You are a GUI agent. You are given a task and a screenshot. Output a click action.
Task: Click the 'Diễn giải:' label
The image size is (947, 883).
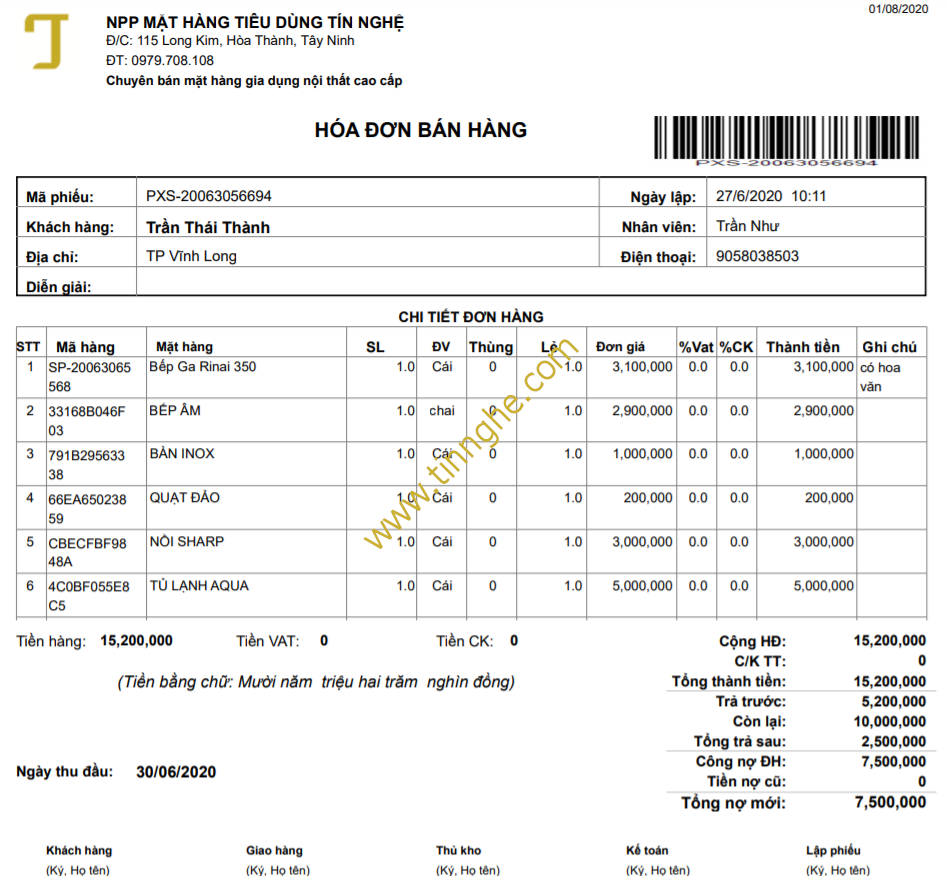click(x=59, y=287)
